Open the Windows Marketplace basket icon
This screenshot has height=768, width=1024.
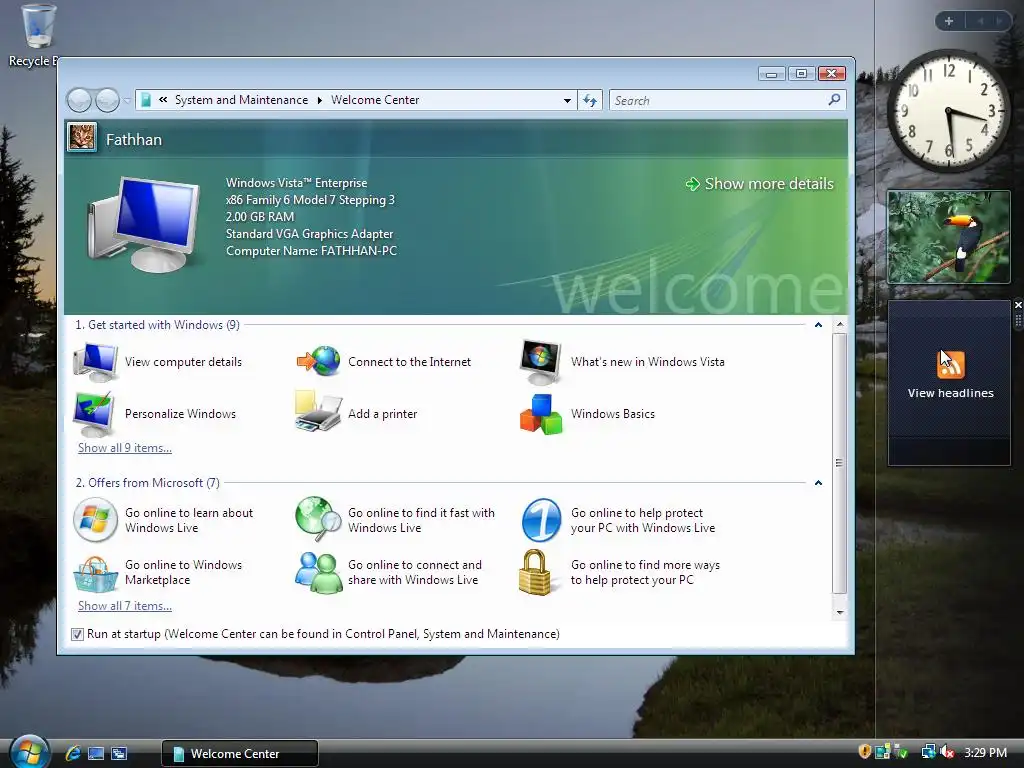pos(95,573)
